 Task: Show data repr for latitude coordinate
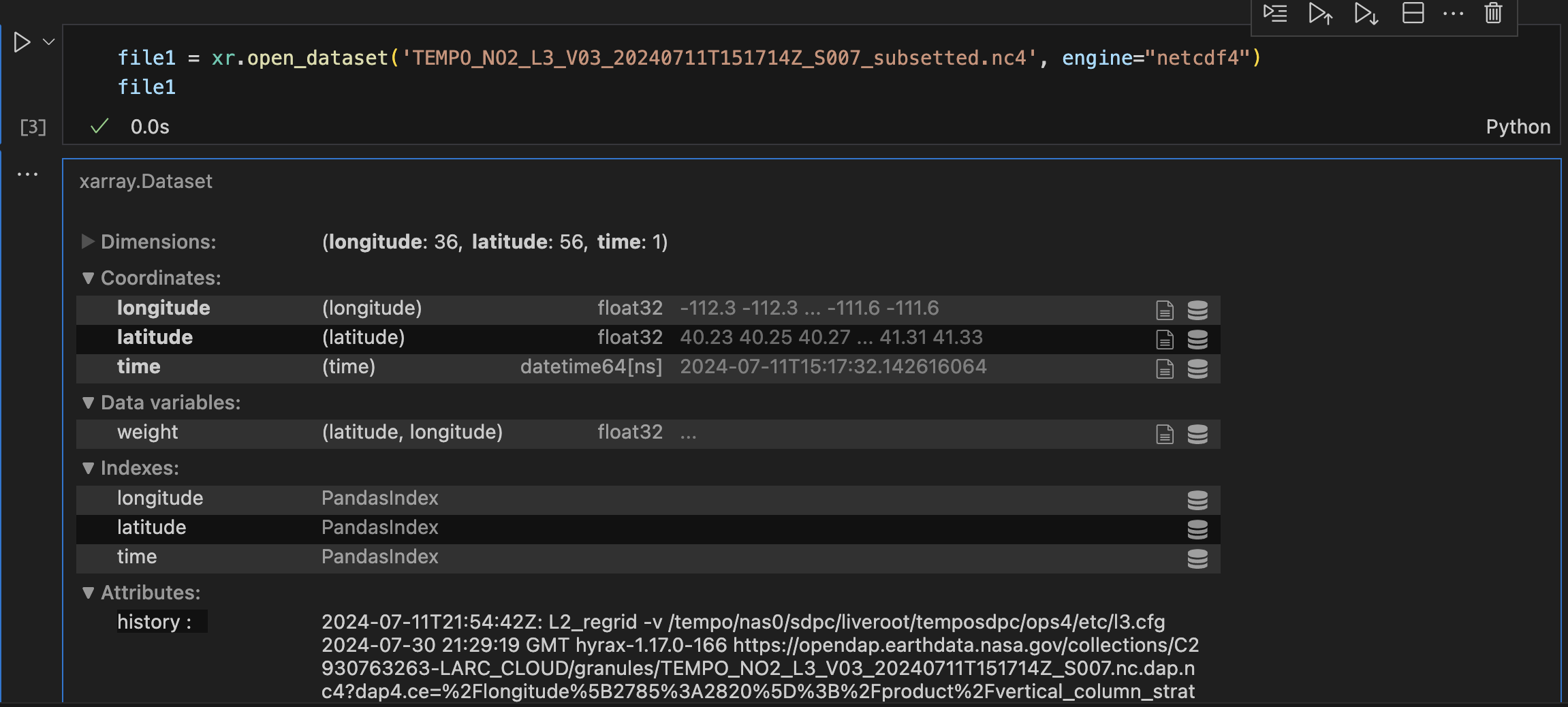coord(1197,339)
